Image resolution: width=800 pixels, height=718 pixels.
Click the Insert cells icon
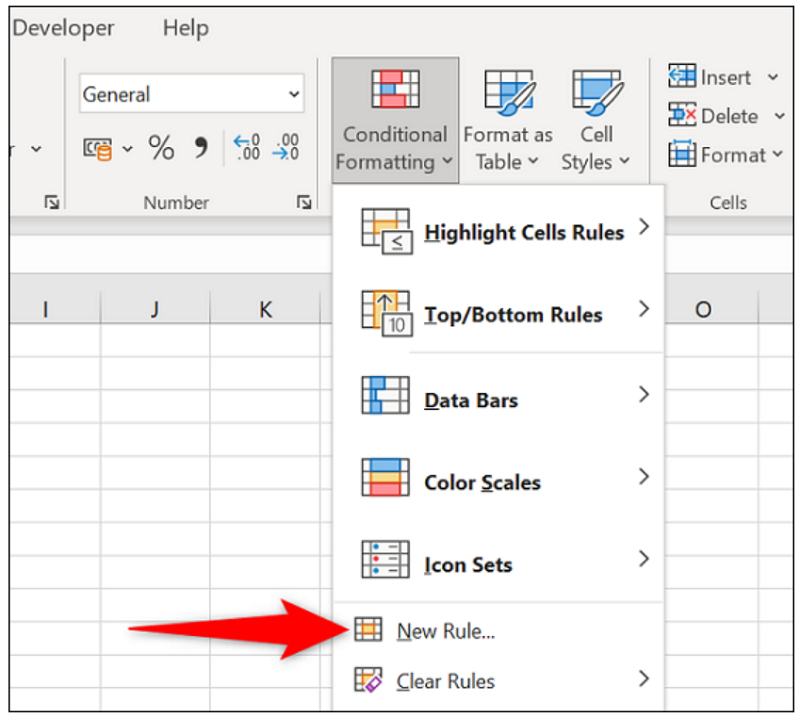pyautogui.click(x=682, y=76)
